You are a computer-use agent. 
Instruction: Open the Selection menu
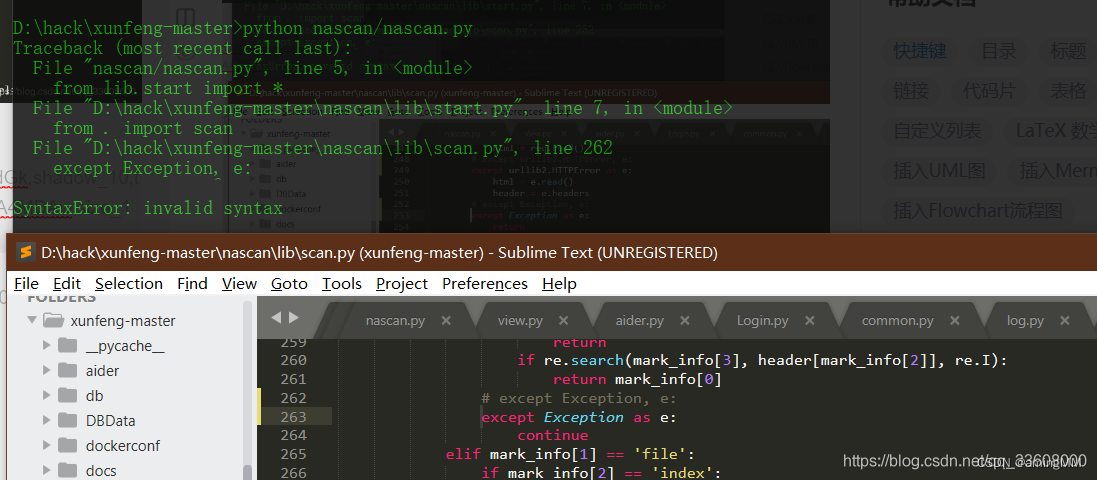point(129,283)
